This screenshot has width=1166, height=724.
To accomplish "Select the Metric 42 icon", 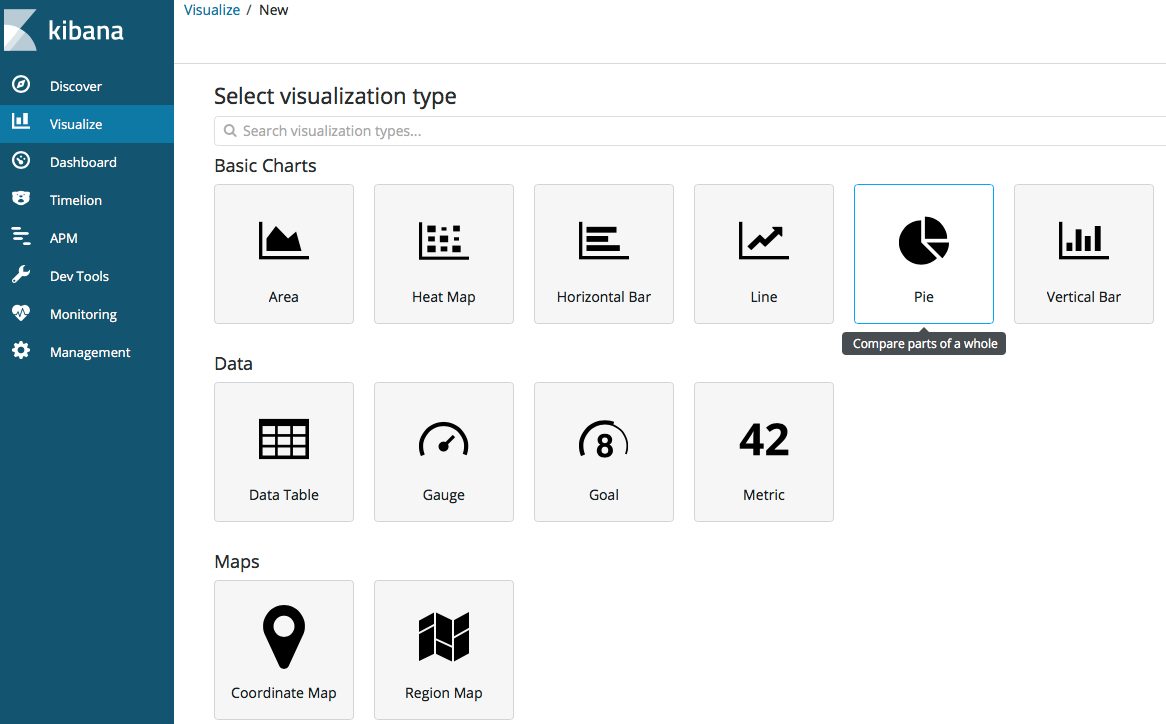I will (764, 439).
